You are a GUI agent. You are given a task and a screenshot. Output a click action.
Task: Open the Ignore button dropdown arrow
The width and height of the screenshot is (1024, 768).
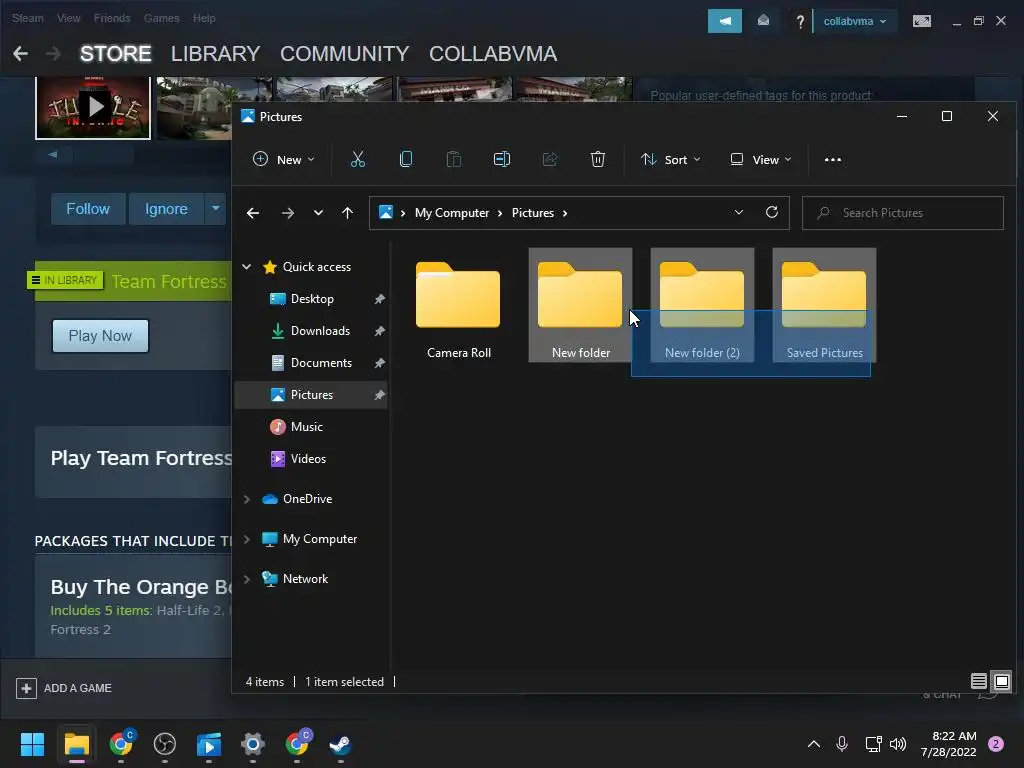point(216,208)
